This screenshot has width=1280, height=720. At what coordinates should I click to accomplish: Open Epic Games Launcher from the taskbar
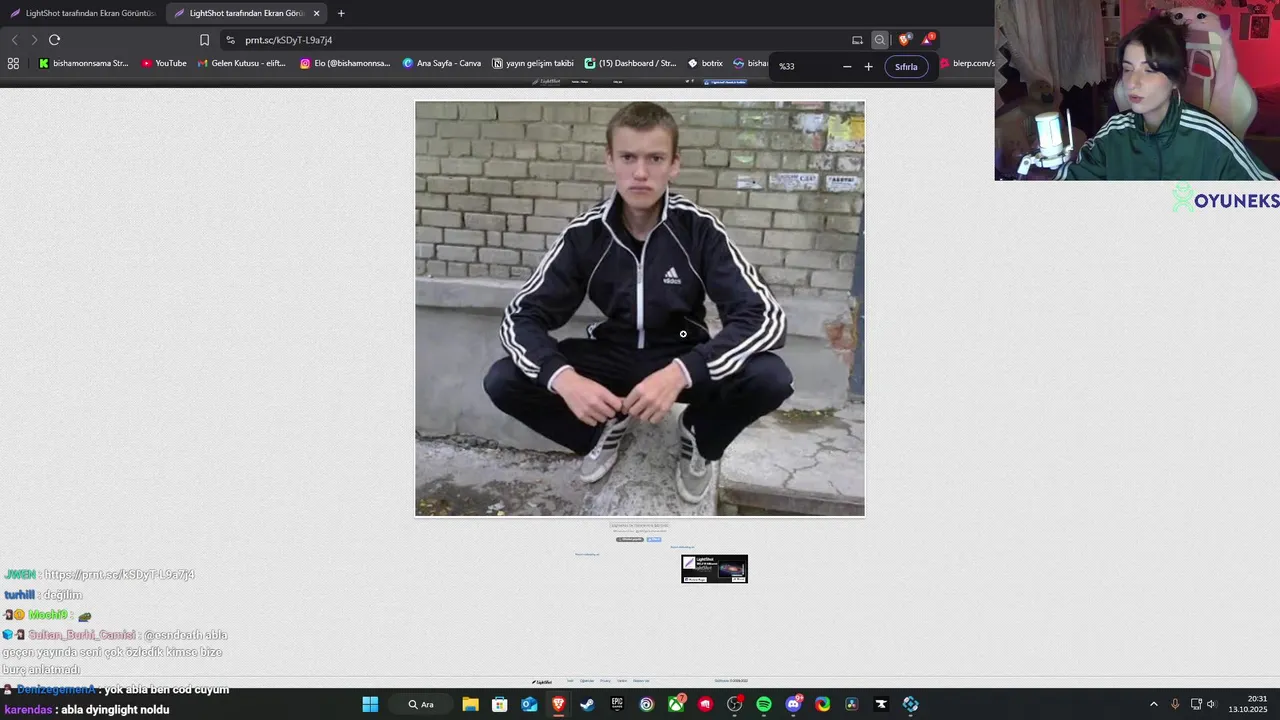click(x=617, y=704)
